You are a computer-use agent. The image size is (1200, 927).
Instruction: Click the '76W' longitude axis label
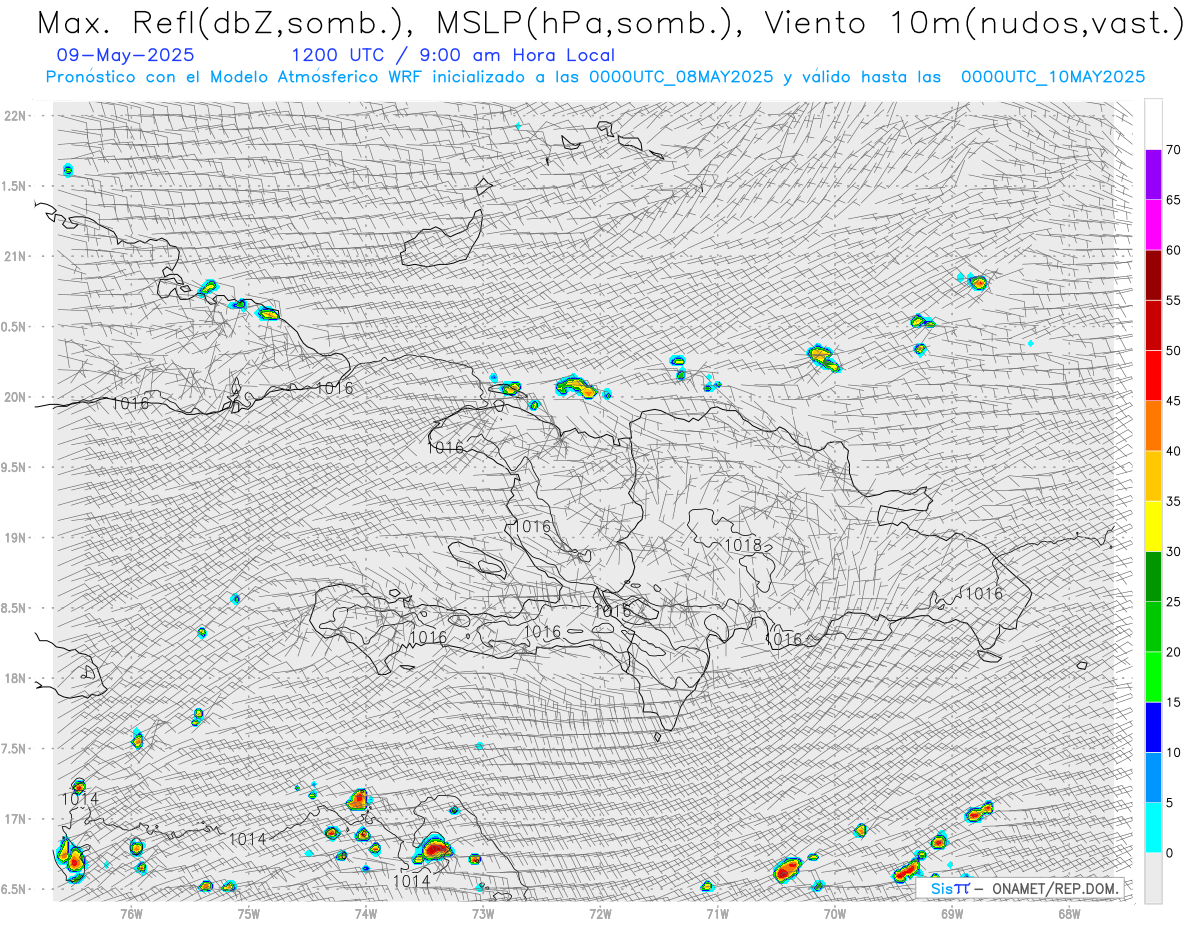131,913
